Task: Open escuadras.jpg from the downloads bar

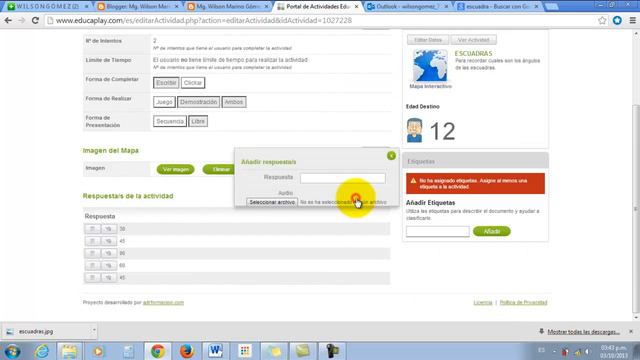Action: pyautogui.click(x=36, y=331)
